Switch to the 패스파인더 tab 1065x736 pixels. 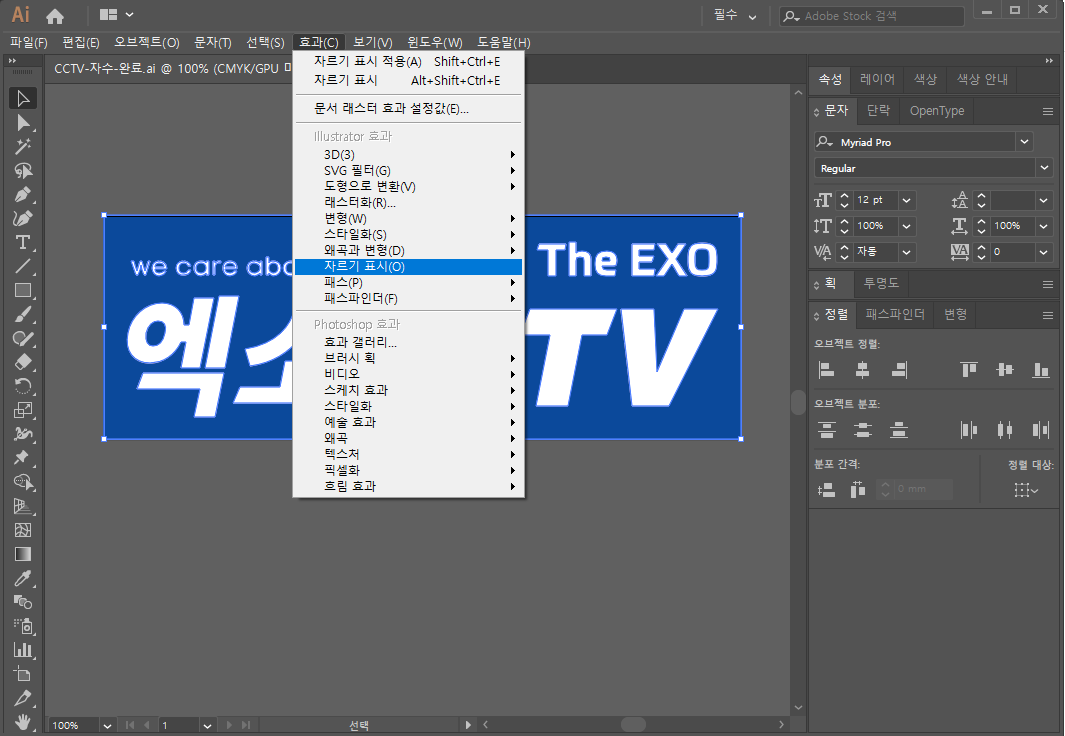click(x=895, y=314)
